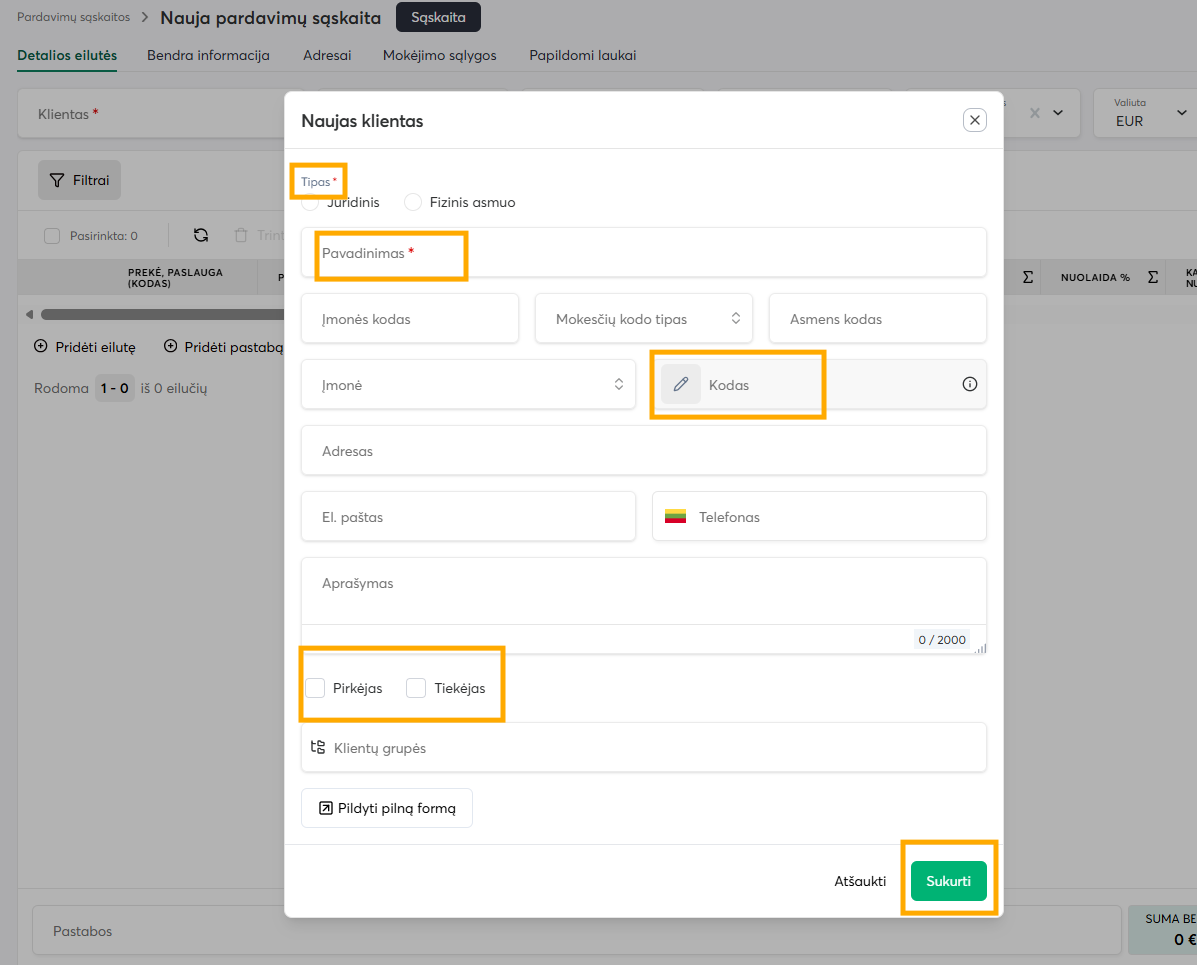The height and width of the screenshot is (965, 1197).
Task: Click the pencil edit icon beside Kodas
Action: pos(681,385)
